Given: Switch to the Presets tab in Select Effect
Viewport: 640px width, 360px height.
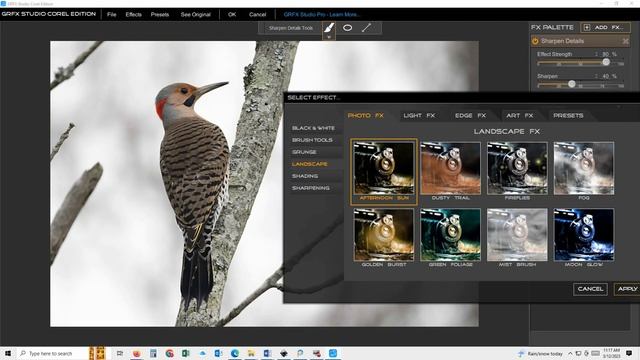Looking at the screenshot, I should click(568, 116).
